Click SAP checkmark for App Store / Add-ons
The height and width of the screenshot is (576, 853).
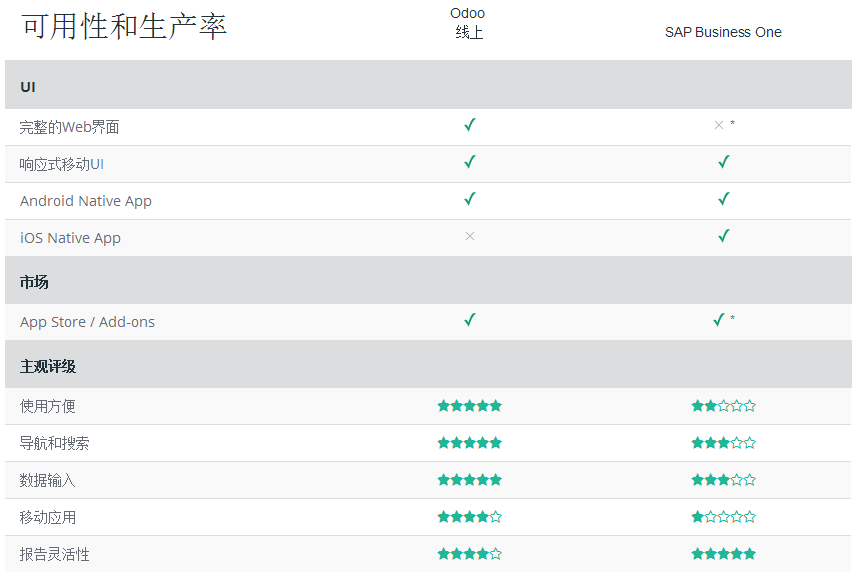click(719, 320)
